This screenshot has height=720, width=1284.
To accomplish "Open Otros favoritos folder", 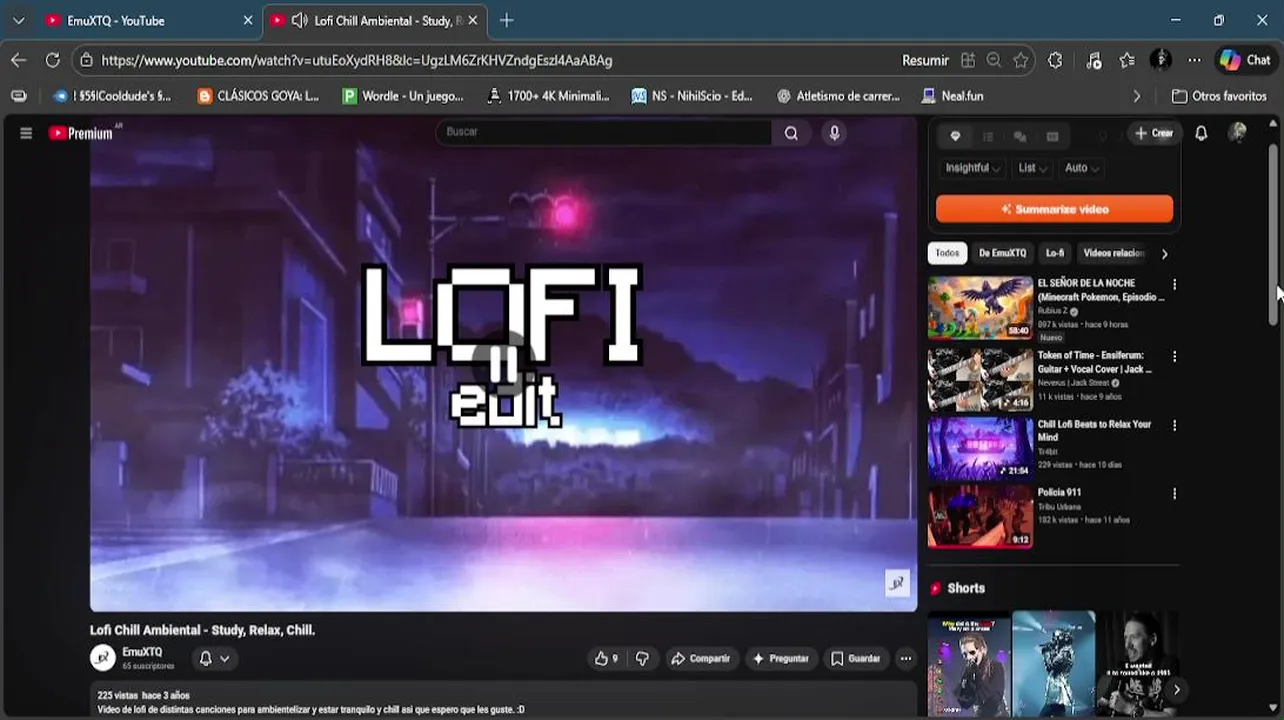I will (1219, 96).
